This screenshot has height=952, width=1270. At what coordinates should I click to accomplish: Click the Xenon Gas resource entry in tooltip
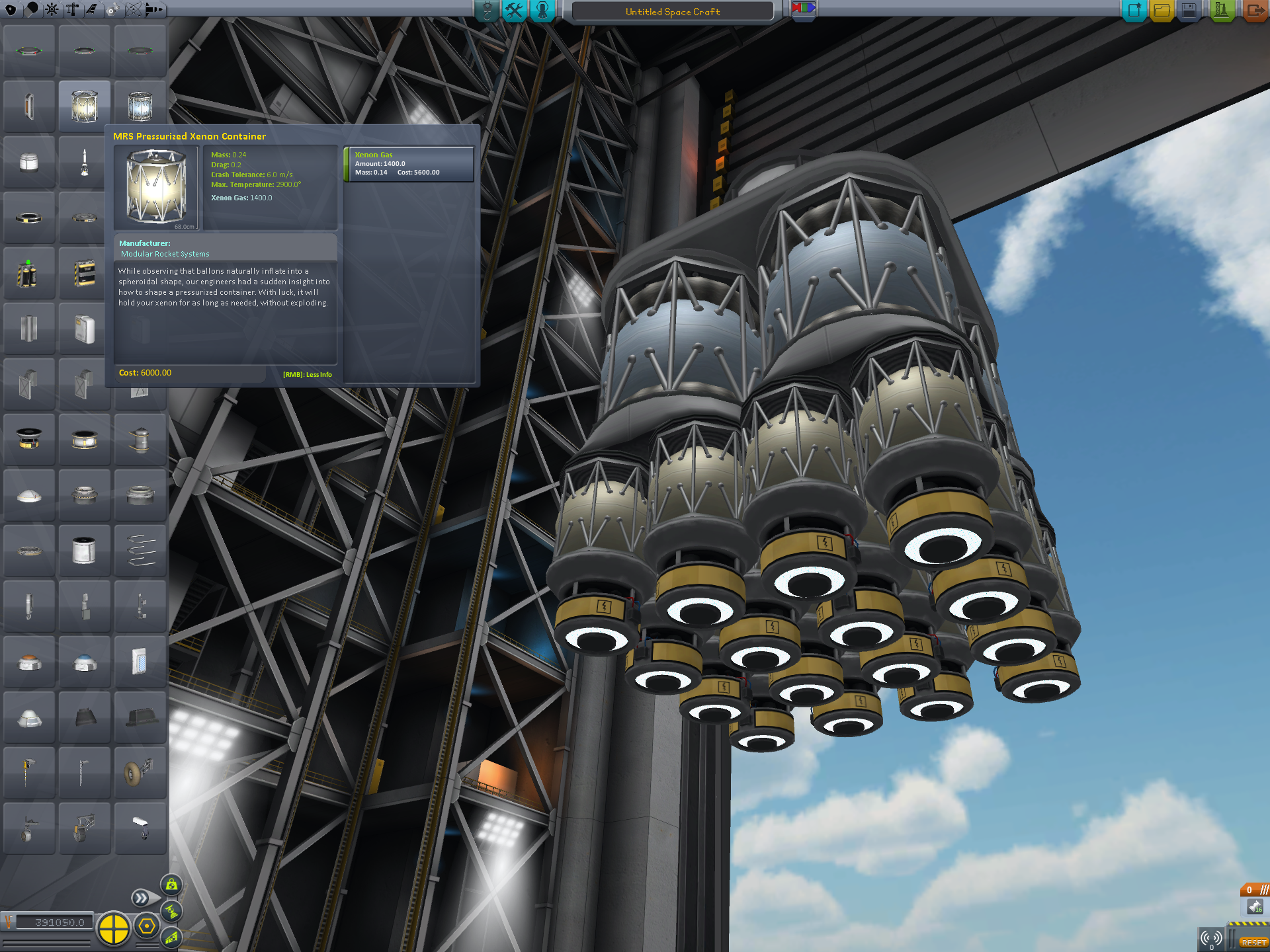(x=409, y=164)
